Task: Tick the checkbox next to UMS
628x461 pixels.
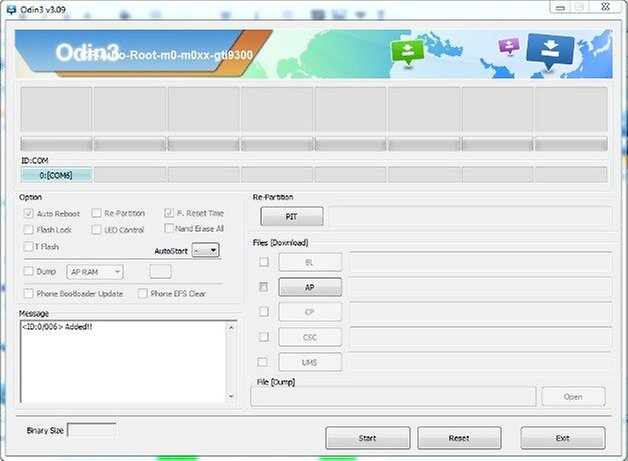Action: [x=262, y=362]
